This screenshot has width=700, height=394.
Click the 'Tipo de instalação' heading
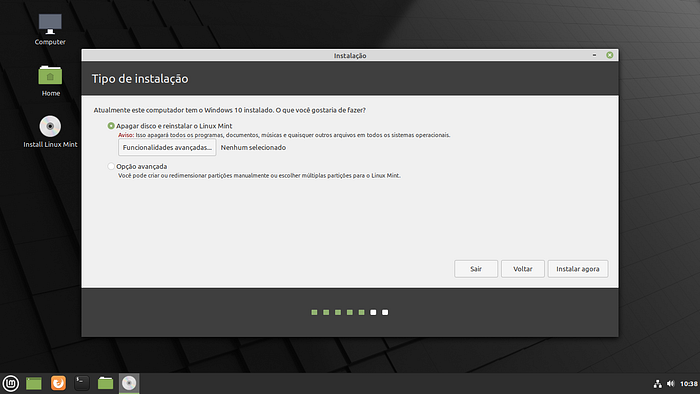tap(140, 79)
